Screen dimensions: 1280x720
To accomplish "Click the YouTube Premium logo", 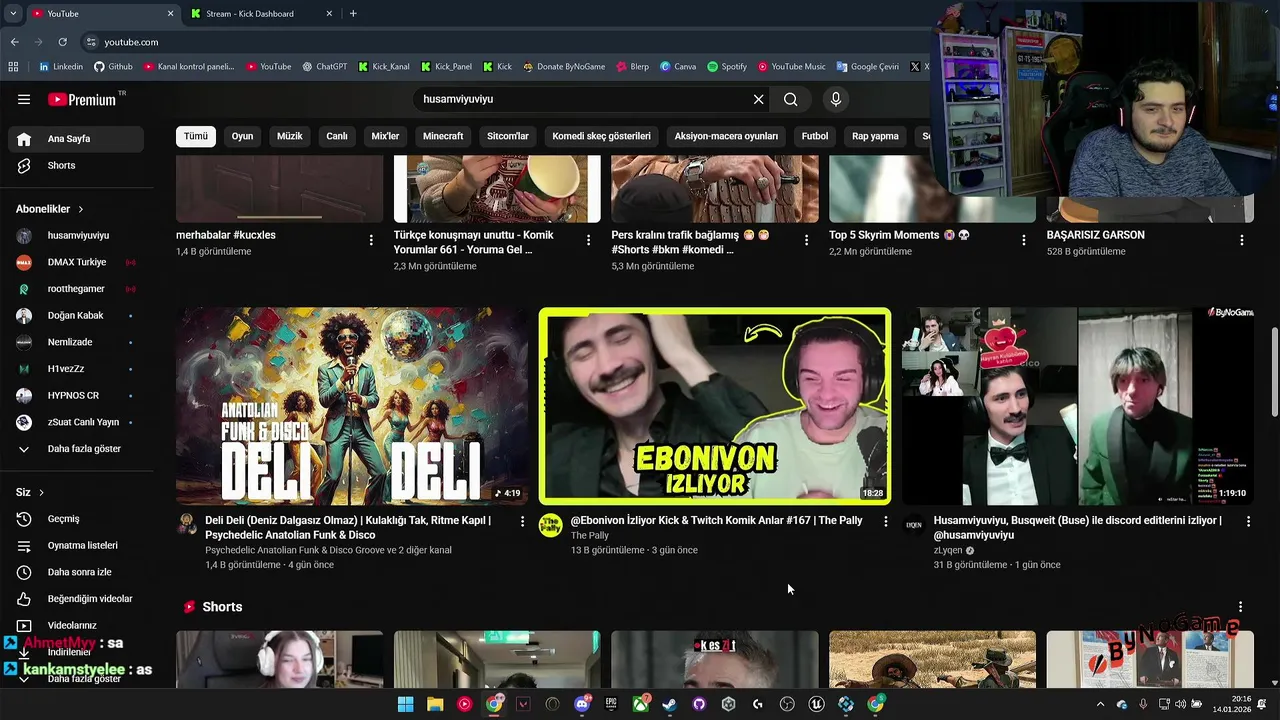I will point(83,99).
